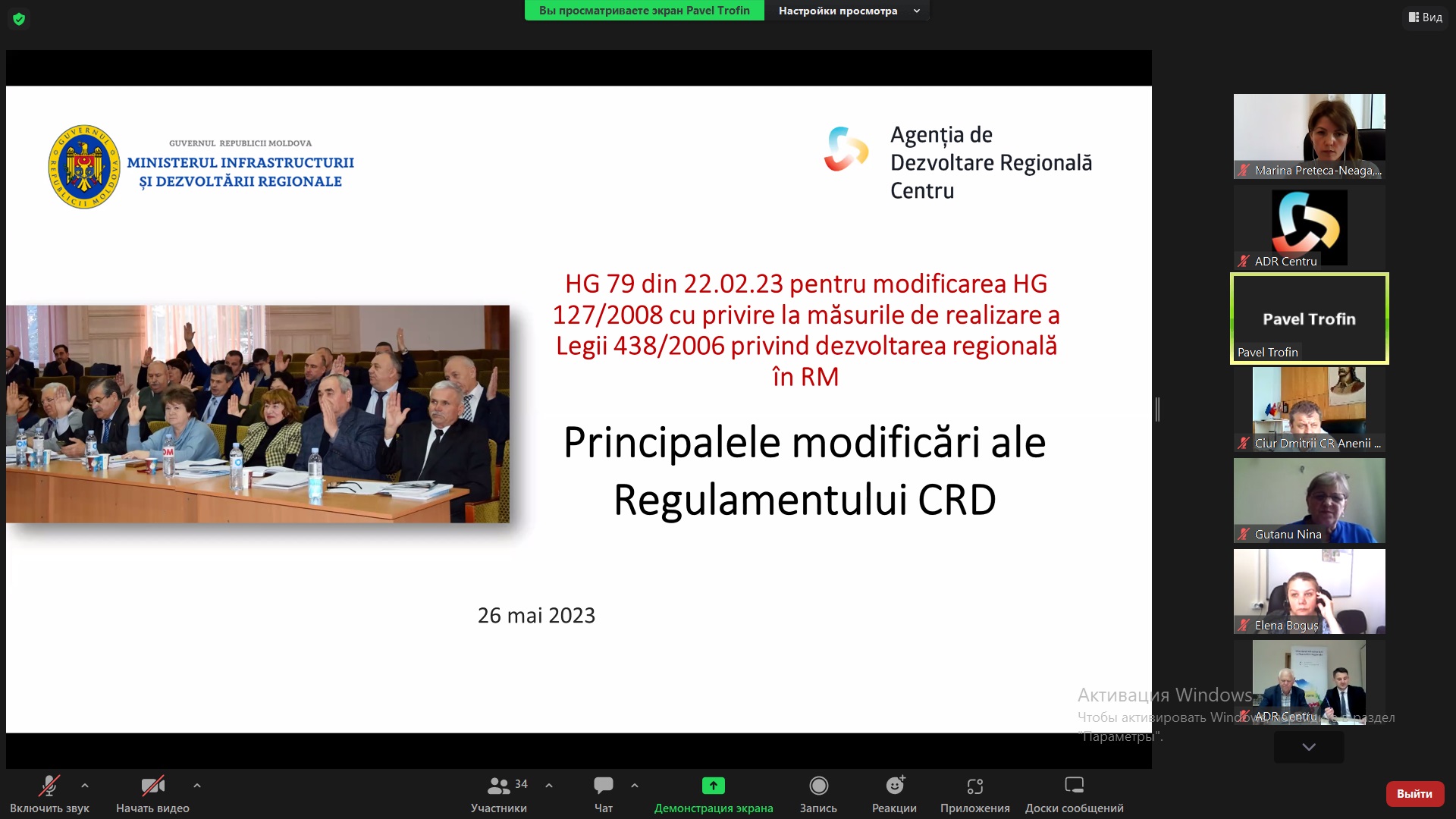
Task: Click the green Share Screen icon
Action: (x=713, y=786)
